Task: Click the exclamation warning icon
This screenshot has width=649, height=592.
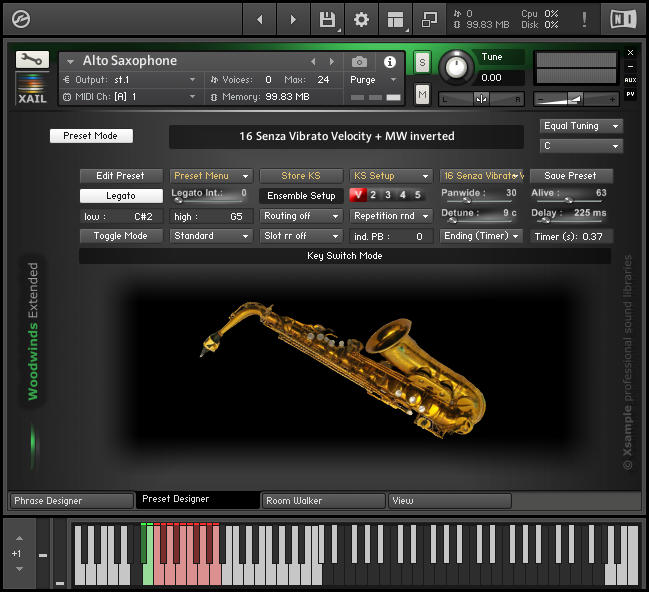Action: coord(584,19)
